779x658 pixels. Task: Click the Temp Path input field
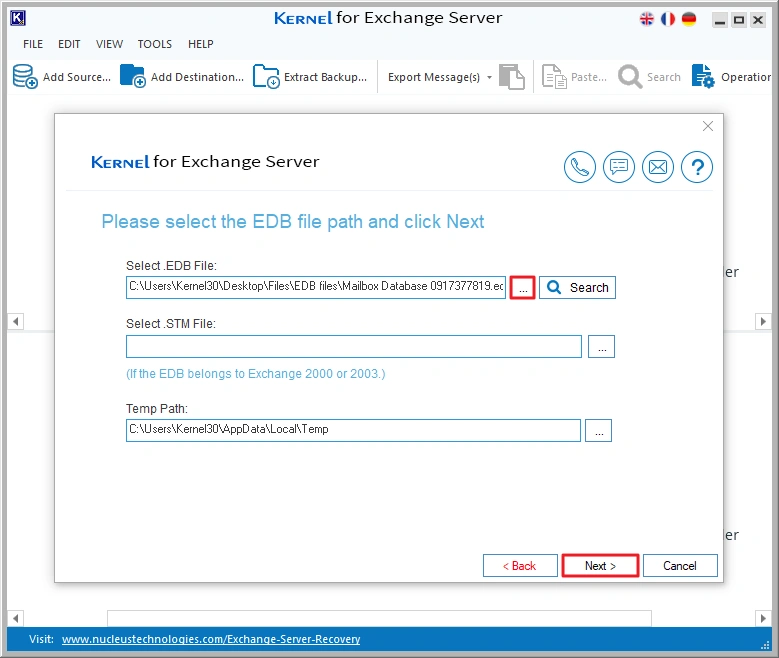point(353,430)
